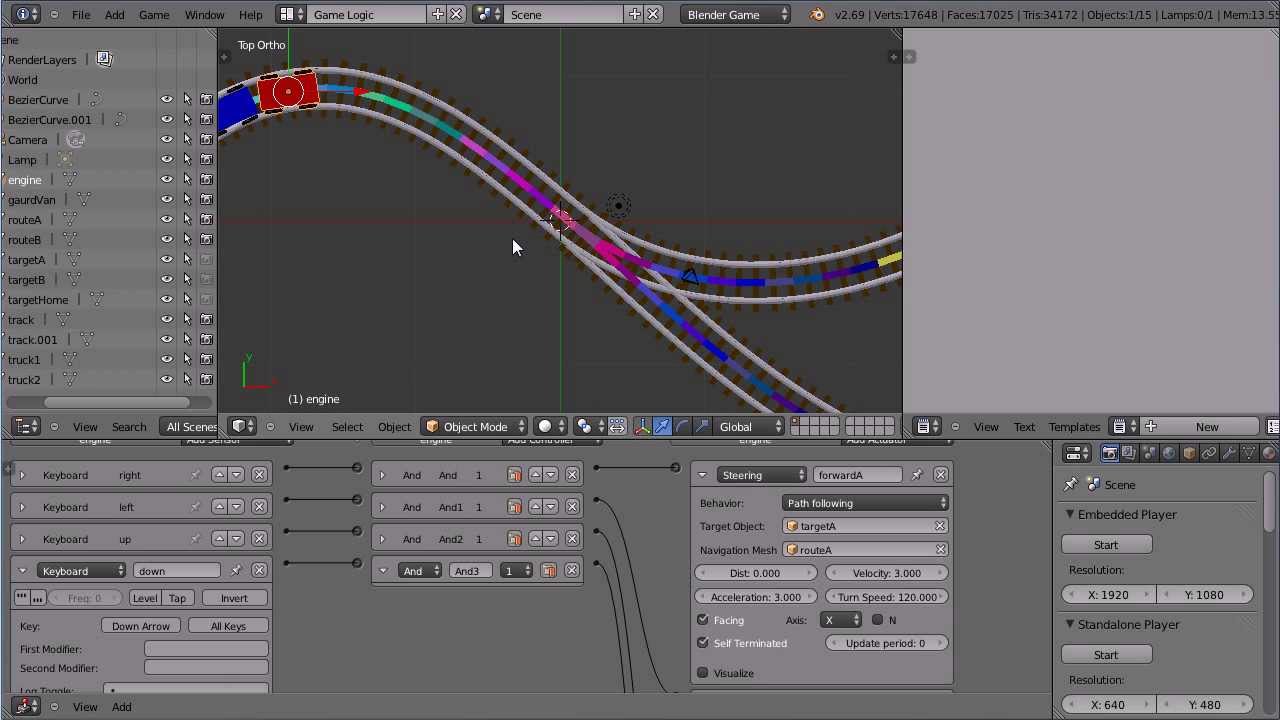Toggle the Self Terminated checkbox
1280x720 pixels.
pos(703,643)
